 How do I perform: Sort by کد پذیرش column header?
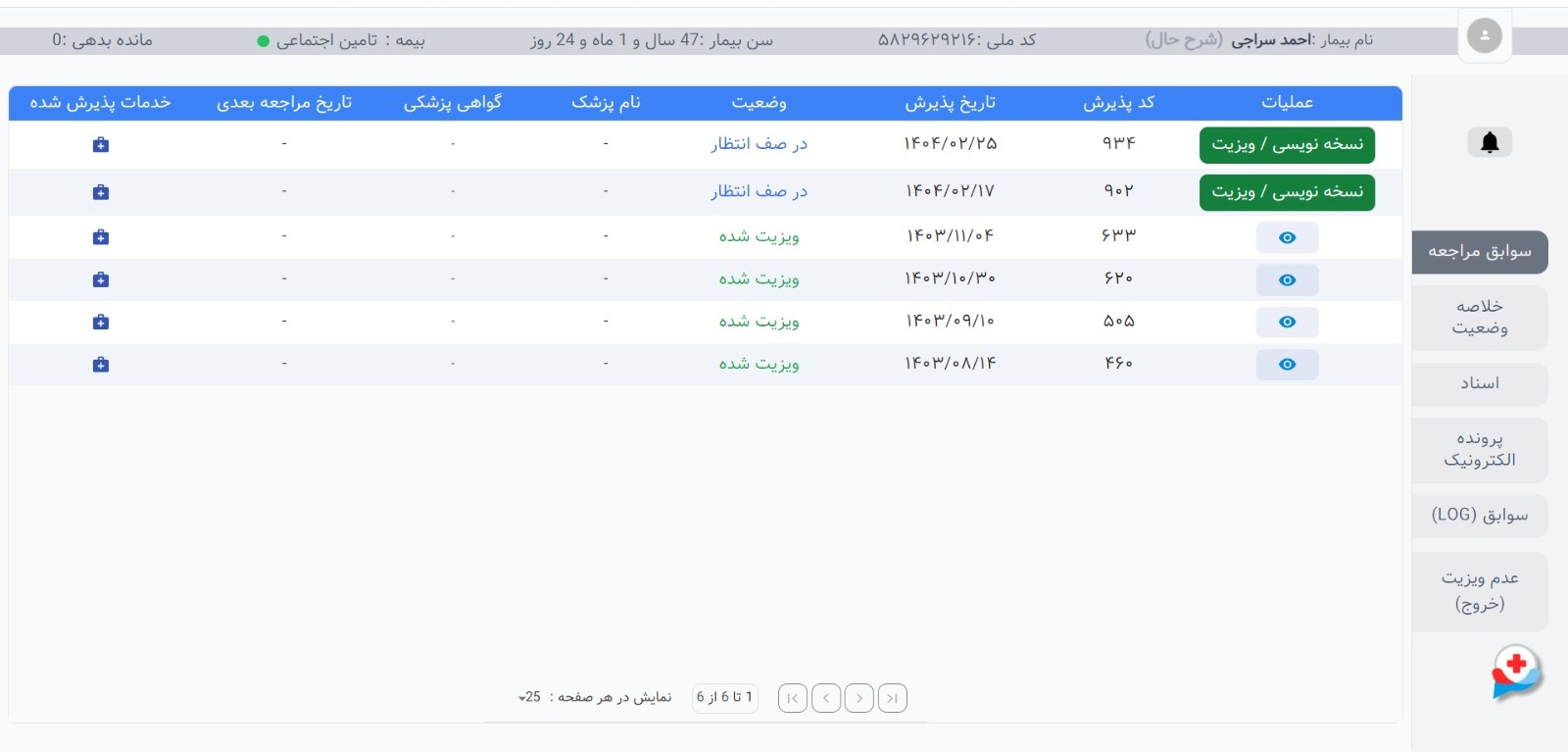tap(1118, 103)
